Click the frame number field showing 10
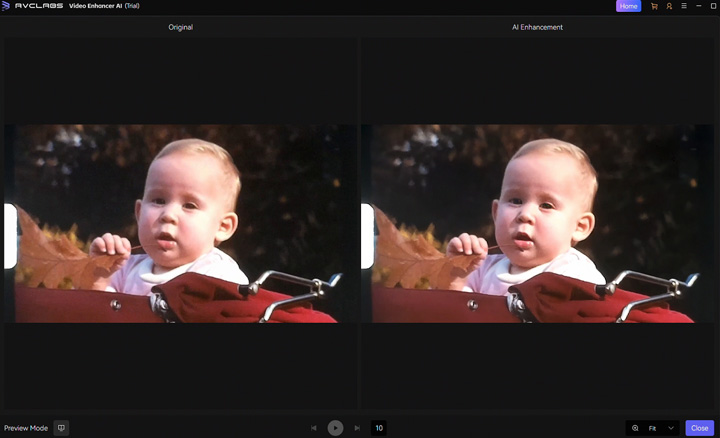This screenshot has width=720, height=438. [379, 428]
